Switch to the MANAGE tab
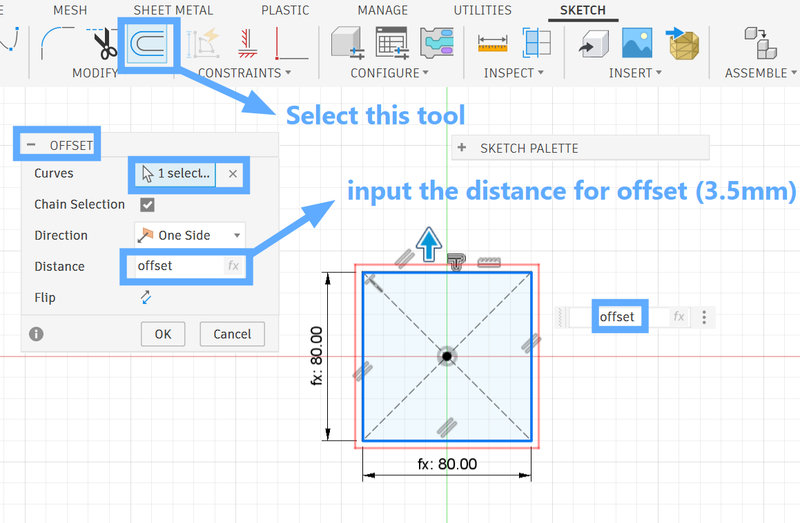Screen dimensions: 800x523 tap(383, 10)
